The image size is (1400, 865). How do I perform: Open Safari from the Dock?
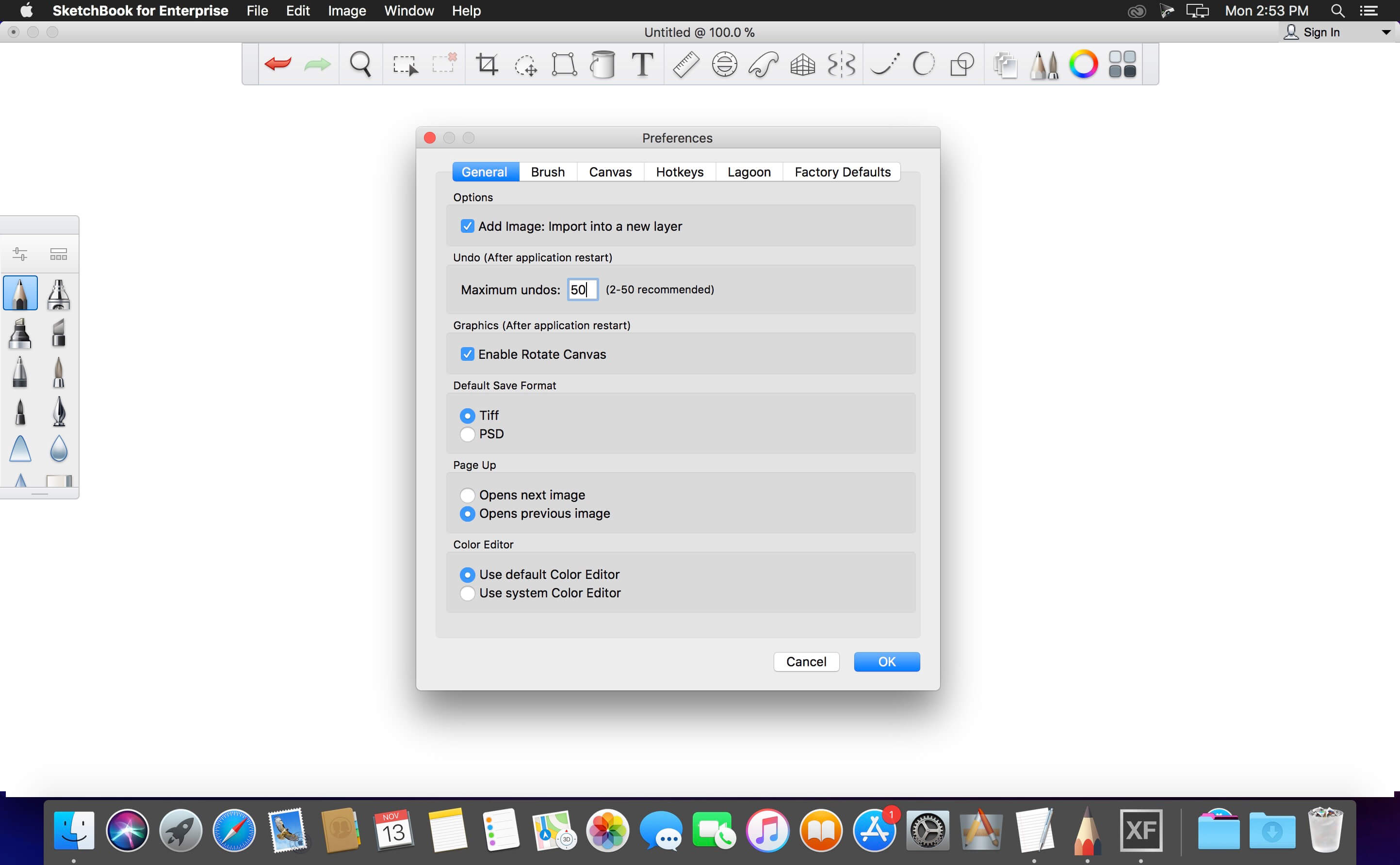pos(233,831)
